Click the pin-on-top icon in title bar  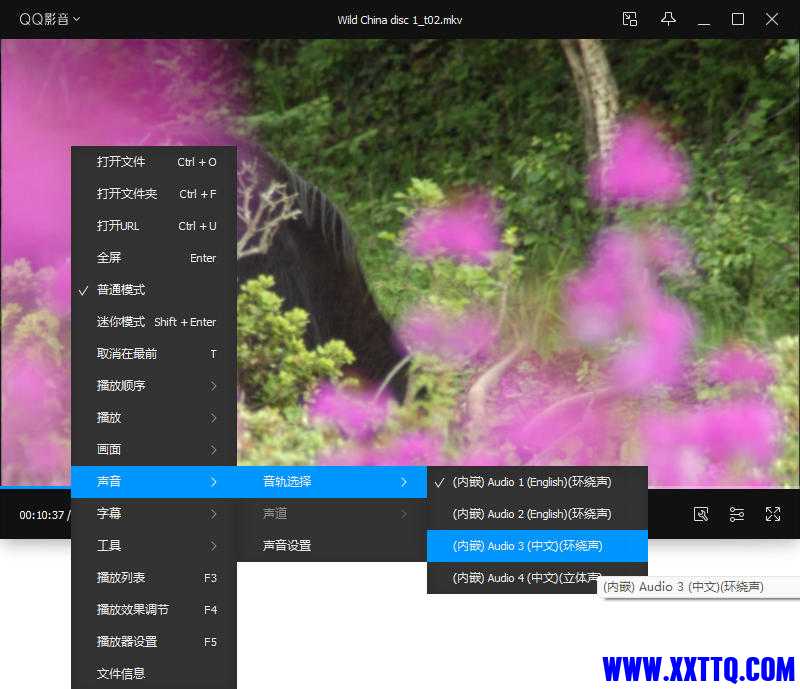[668, 19]
